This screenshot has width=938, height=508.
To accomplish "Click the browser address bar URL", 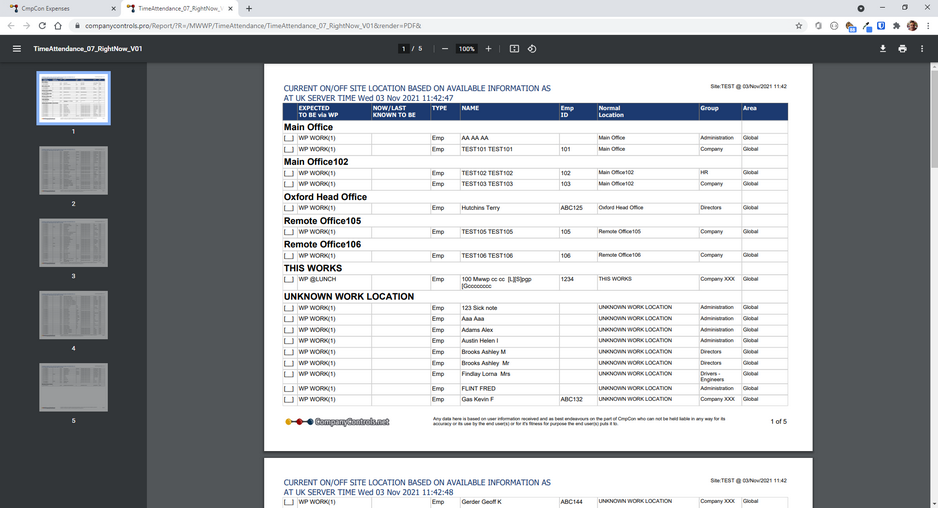I will (253, 26).
